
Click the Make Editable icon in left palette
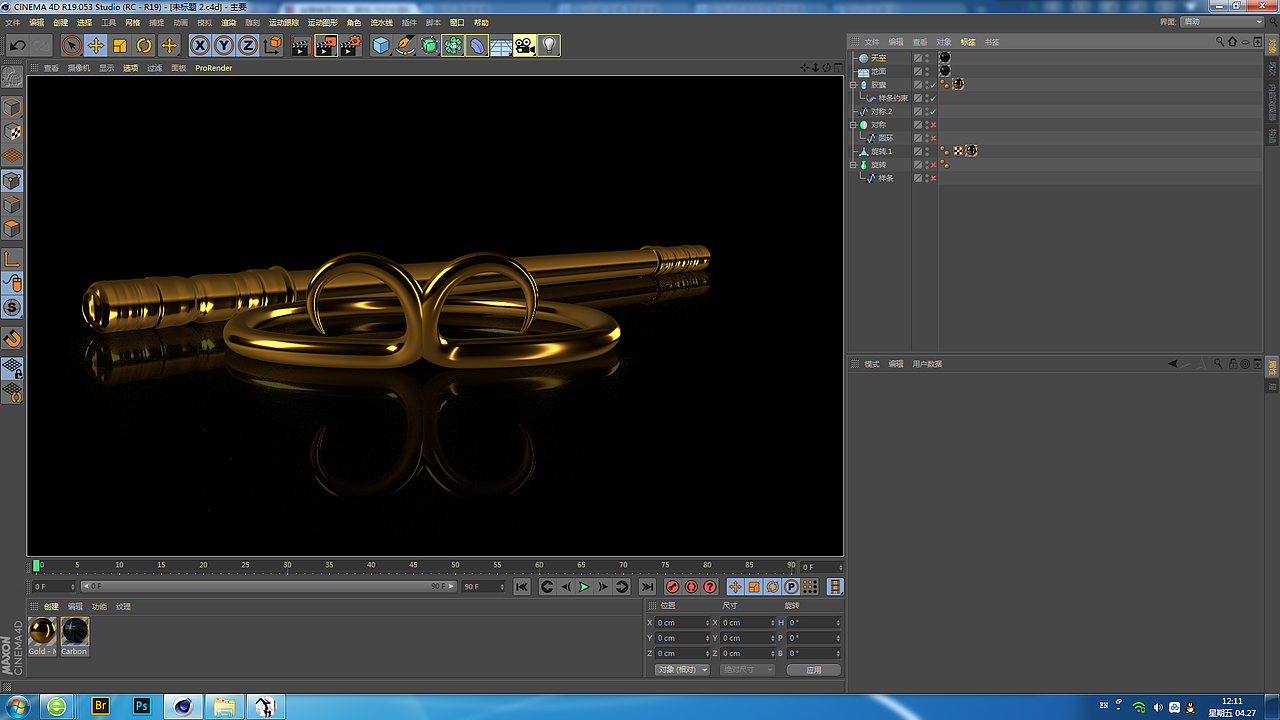[x=12, y=77]
